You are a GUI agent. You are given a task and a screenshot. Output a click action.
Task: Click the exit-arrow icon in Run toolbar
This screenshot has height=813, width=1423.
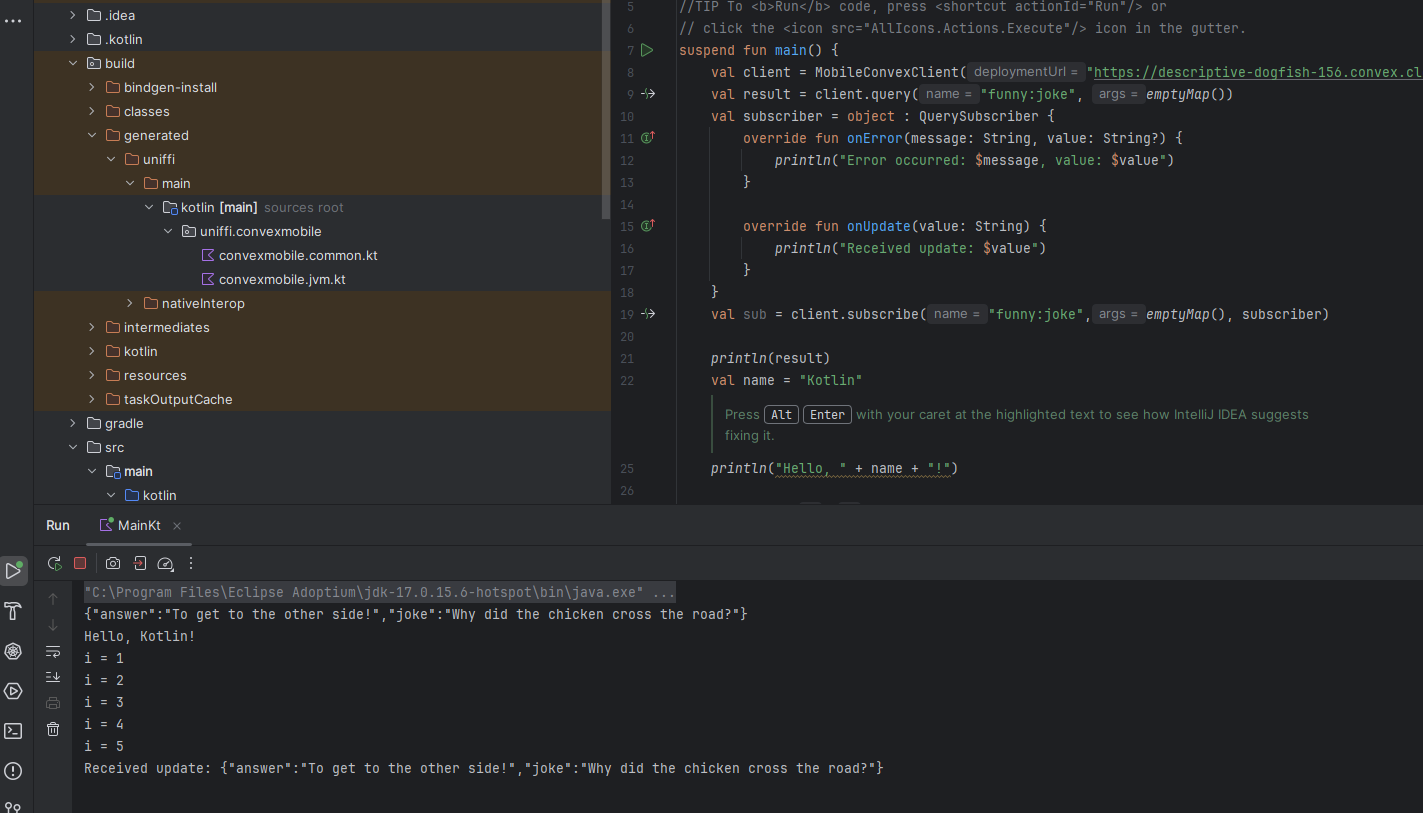(x=140, y=563)
